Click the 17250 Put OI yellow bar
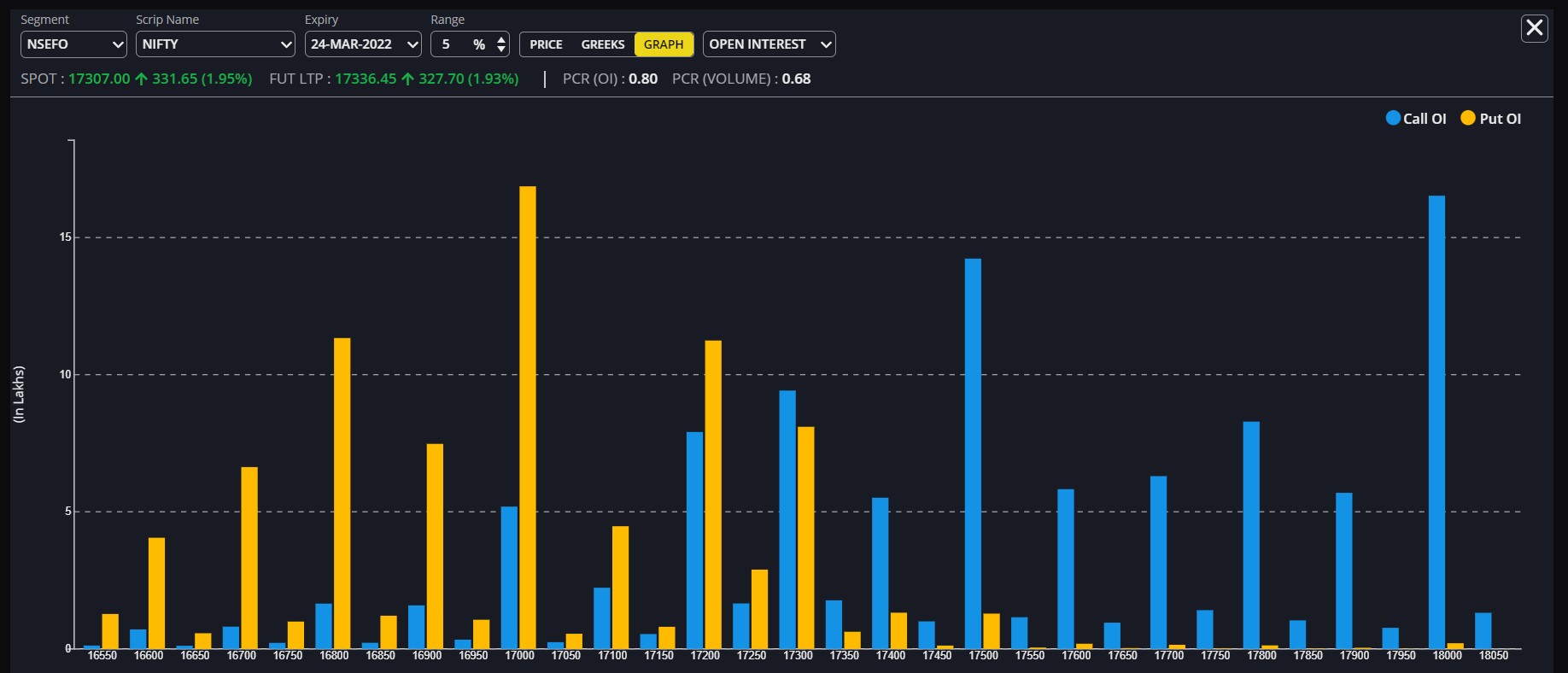 (760, 609)
